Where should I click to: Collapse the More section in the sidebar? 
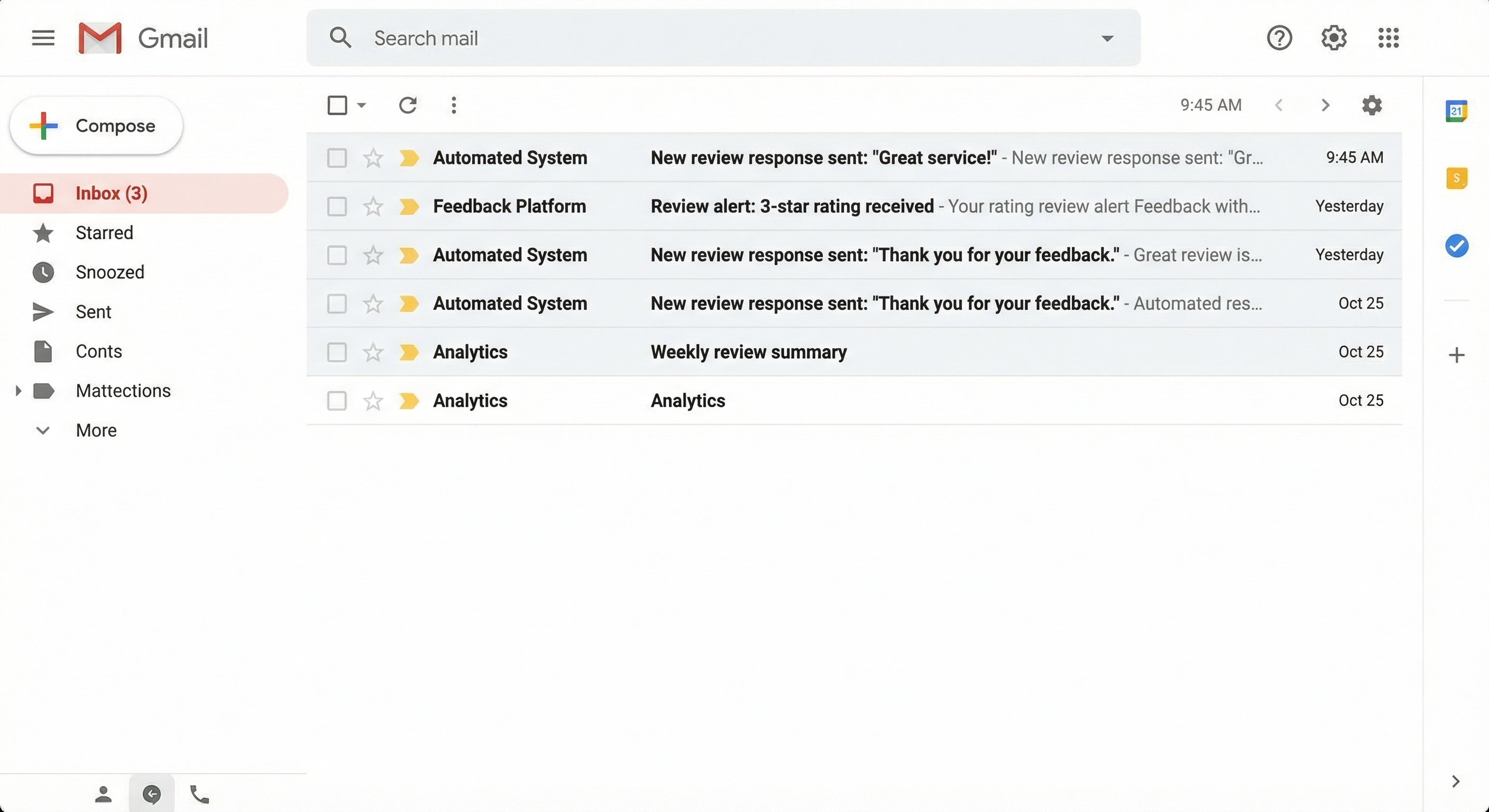click(x=43, y=430)
